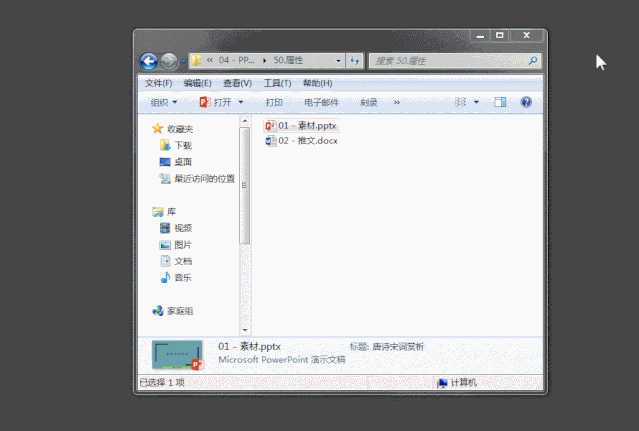Open the 编辑(E) menu

[197, 83]
